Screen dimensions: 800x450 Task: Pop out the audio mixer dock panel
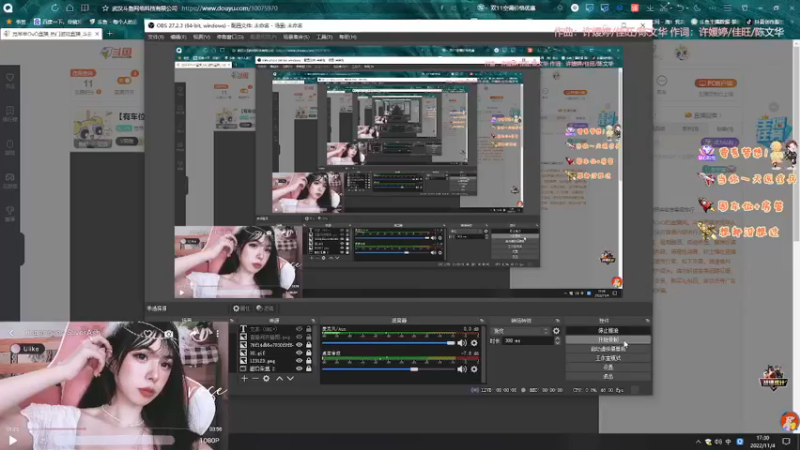point(481,320)
